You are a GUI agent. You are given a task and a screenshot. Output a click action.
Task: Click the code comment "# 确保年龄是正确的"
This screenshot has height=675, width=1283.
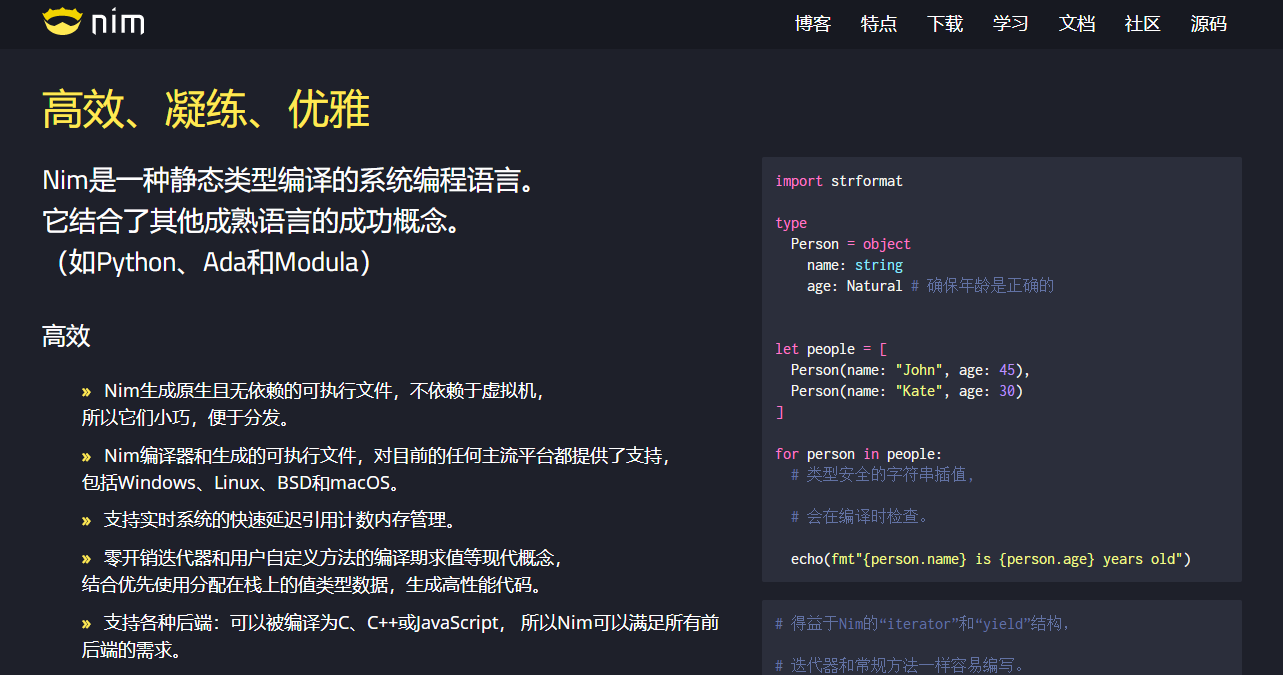pos(982,286)
